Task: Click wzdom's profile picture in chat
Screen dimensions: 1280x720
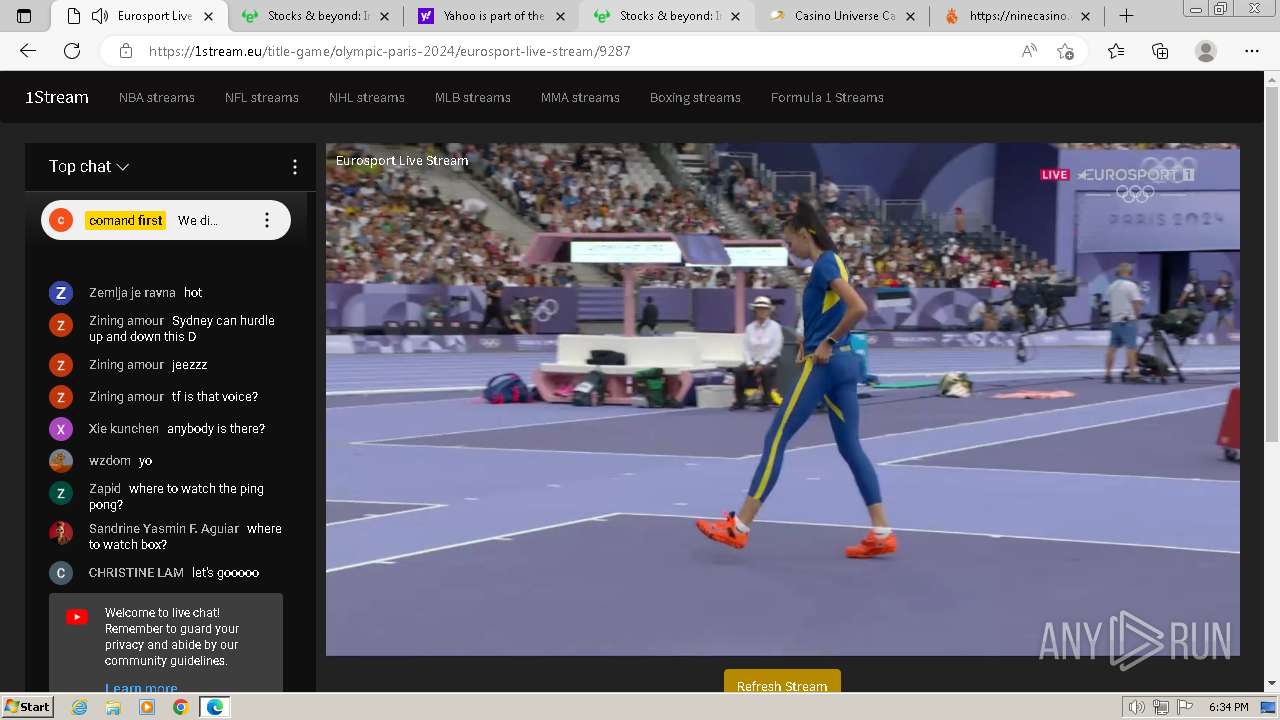Action: [61, 461]
